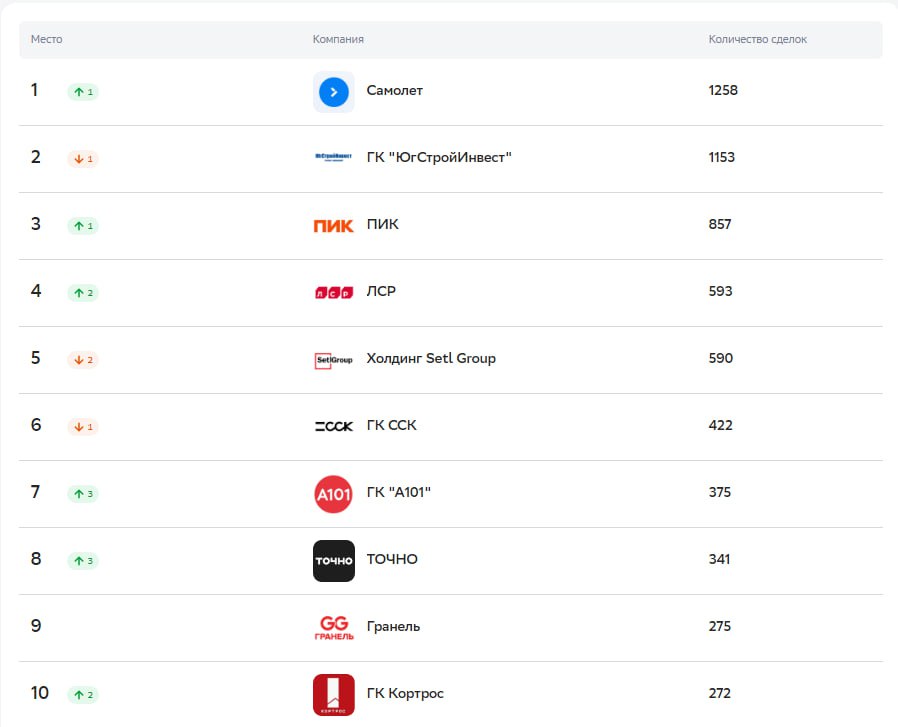
Task: Click the down-1 badge for ГК ССК
Action: coord(83,427)
